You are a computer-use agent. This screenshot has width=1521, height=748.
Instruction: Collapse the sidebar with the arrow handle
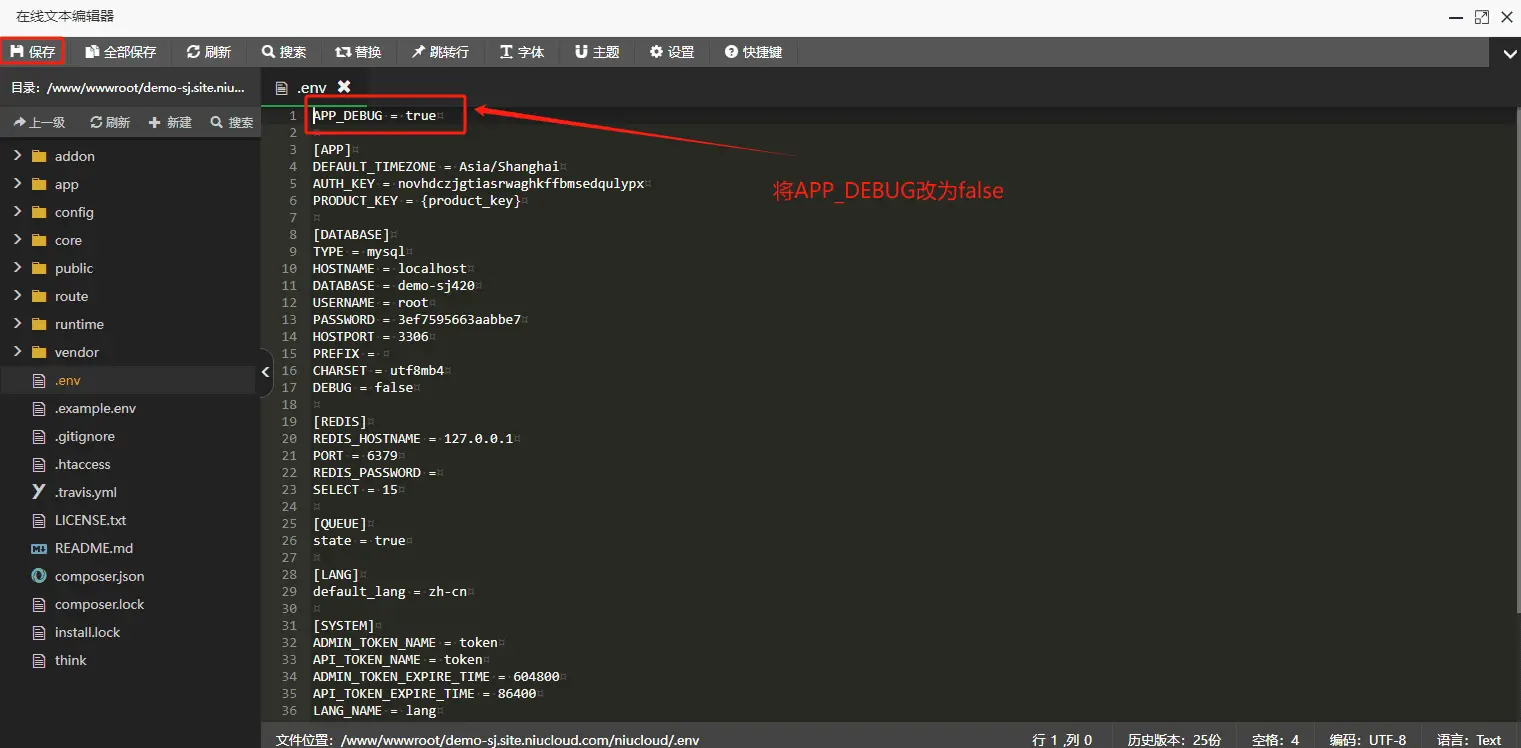coord(265,372)
